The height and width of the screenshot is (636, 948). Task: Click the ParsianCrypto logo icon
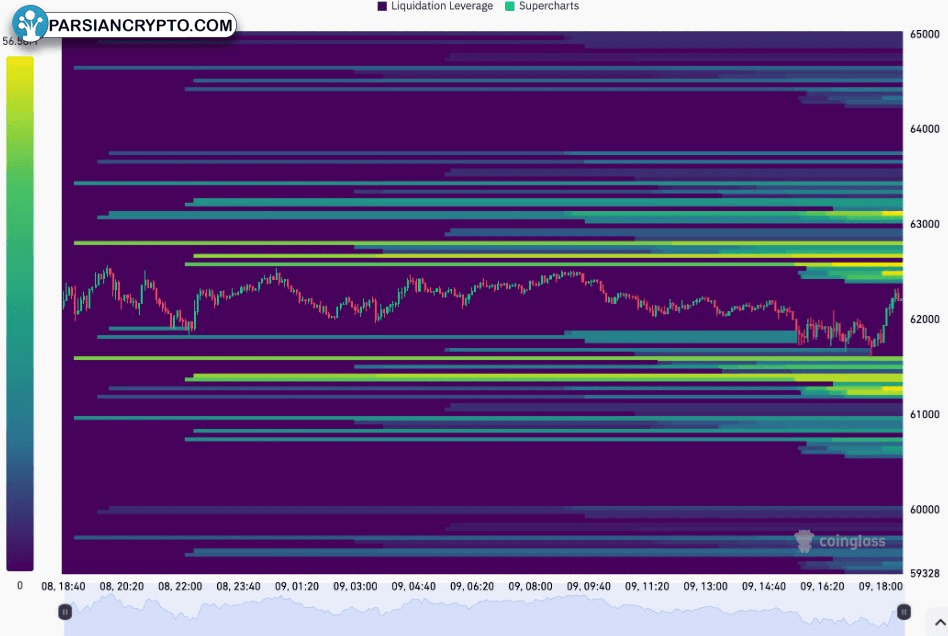click(x=30, y=24)
